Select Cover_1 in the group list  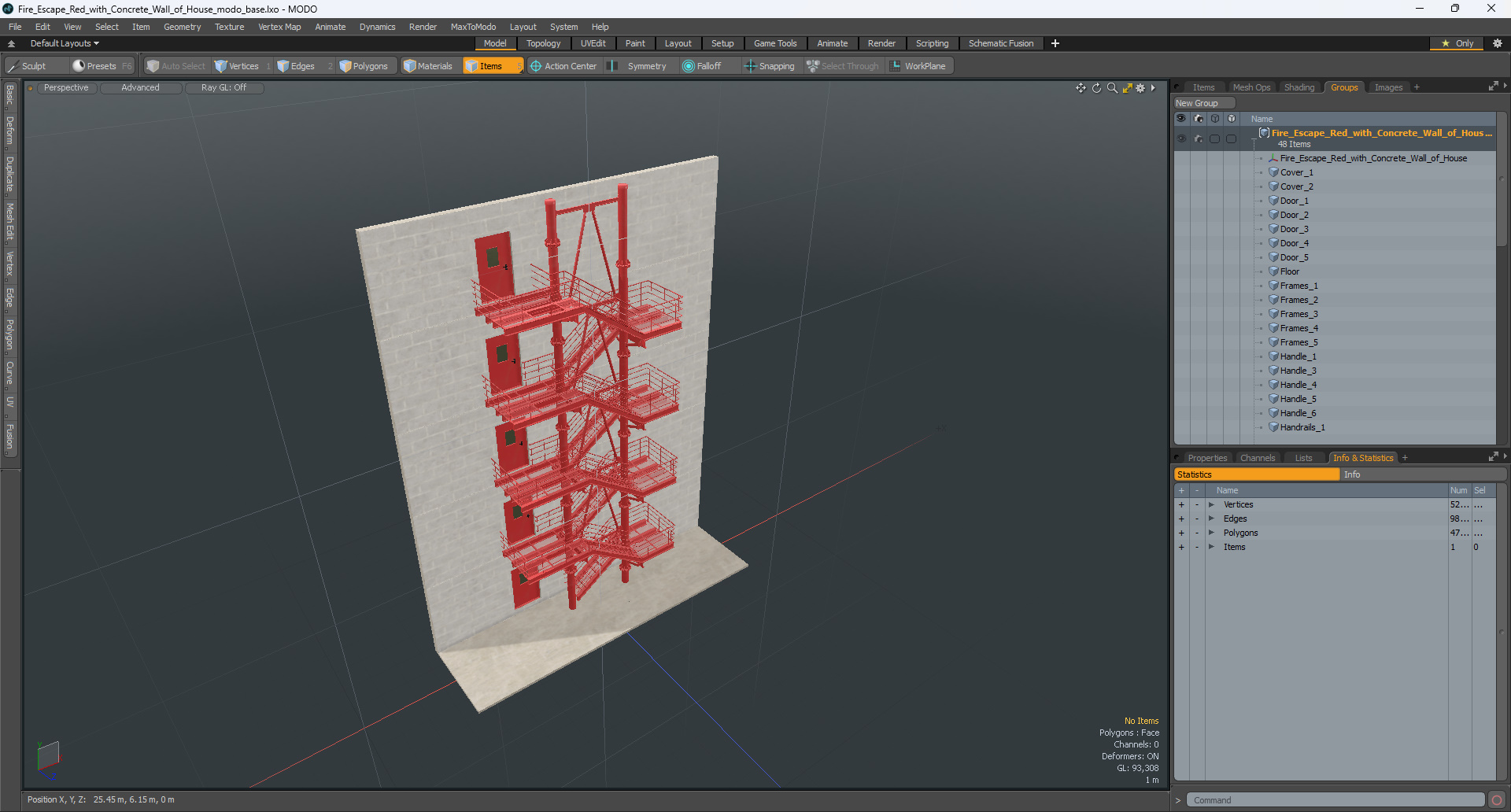point(1296,172)
